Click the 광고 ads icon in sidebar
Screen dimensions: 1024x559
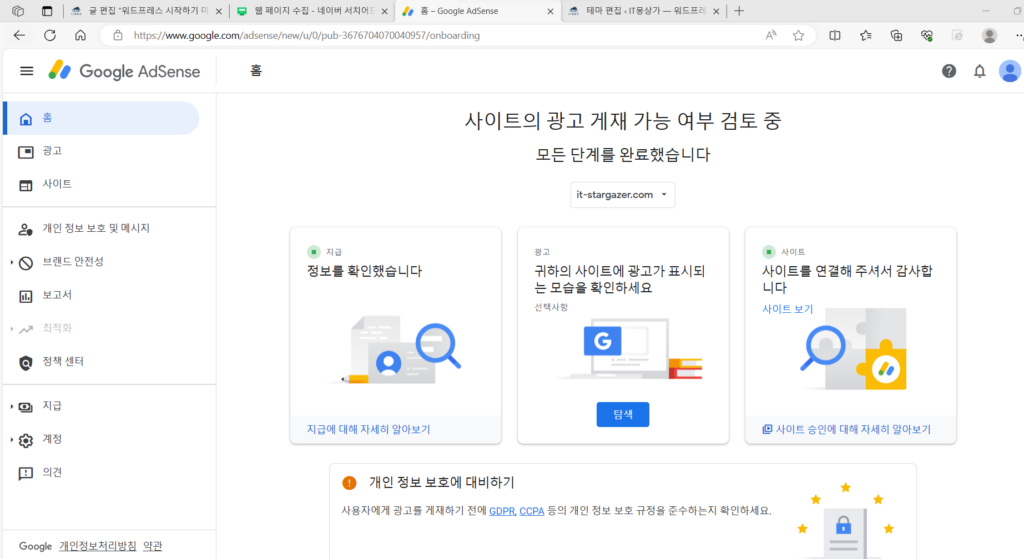tap(25, 152)
